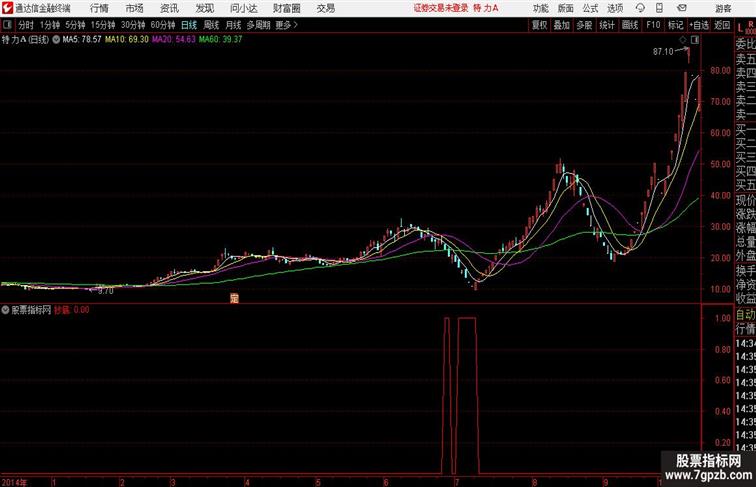Image resolution: width=756 pixels, height=487 pixels.
Task: Click the 复权 toolbar button
Action: point(539,25)
